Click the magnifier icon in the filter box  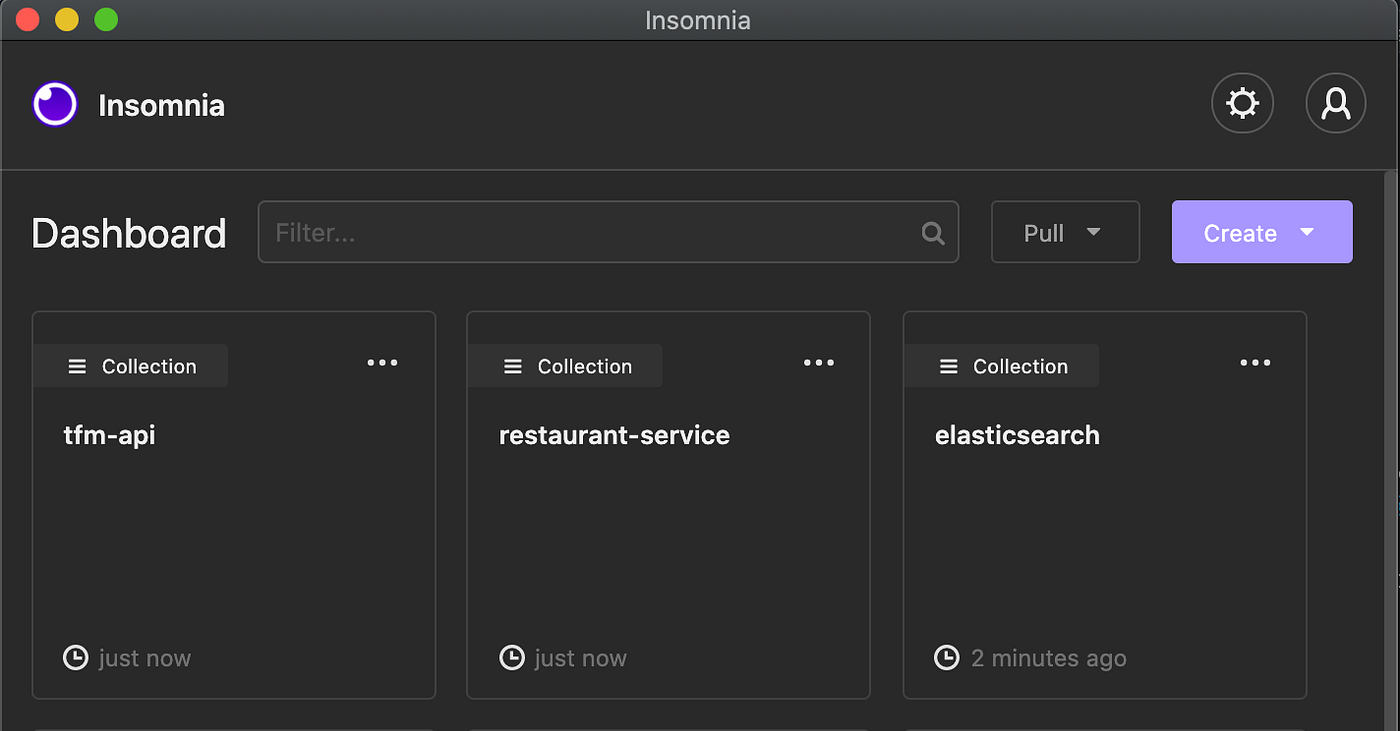(x=932, y=233)
